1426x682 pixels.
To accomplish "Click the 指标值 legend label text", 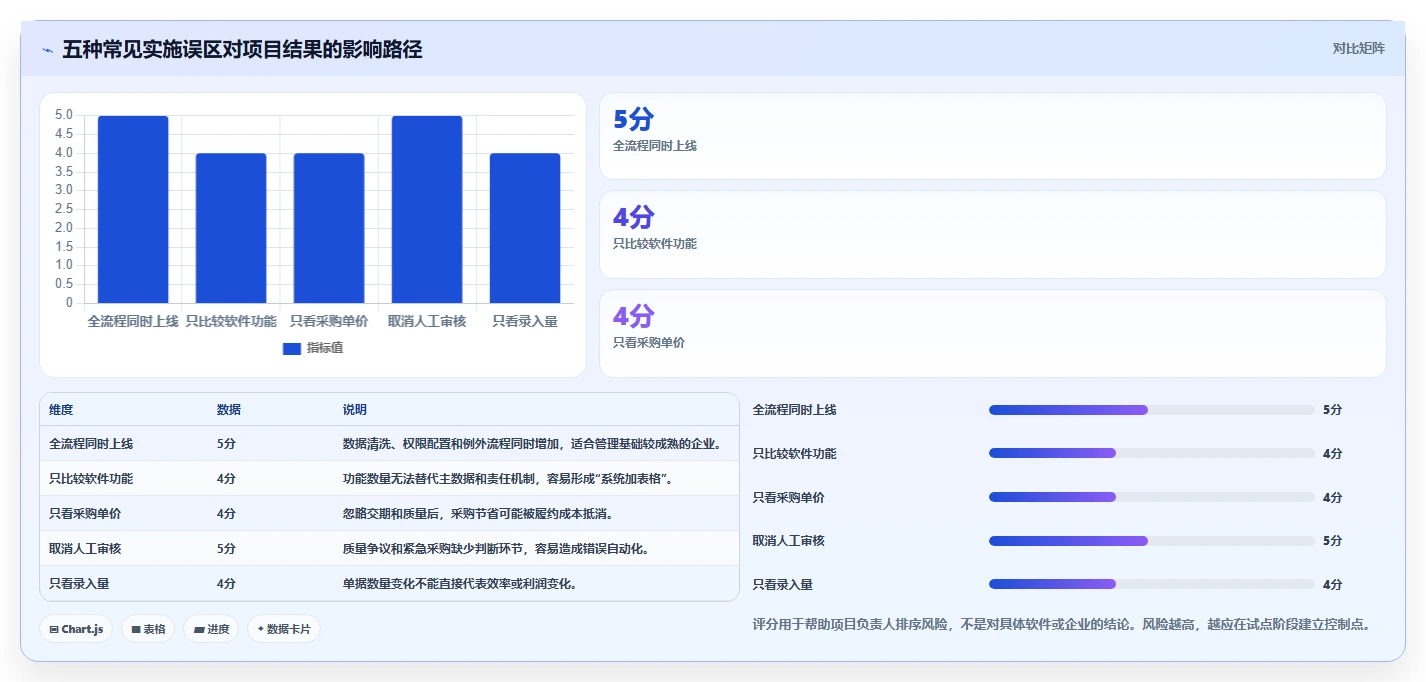I will pyautogui.click(x=325, y=348).
